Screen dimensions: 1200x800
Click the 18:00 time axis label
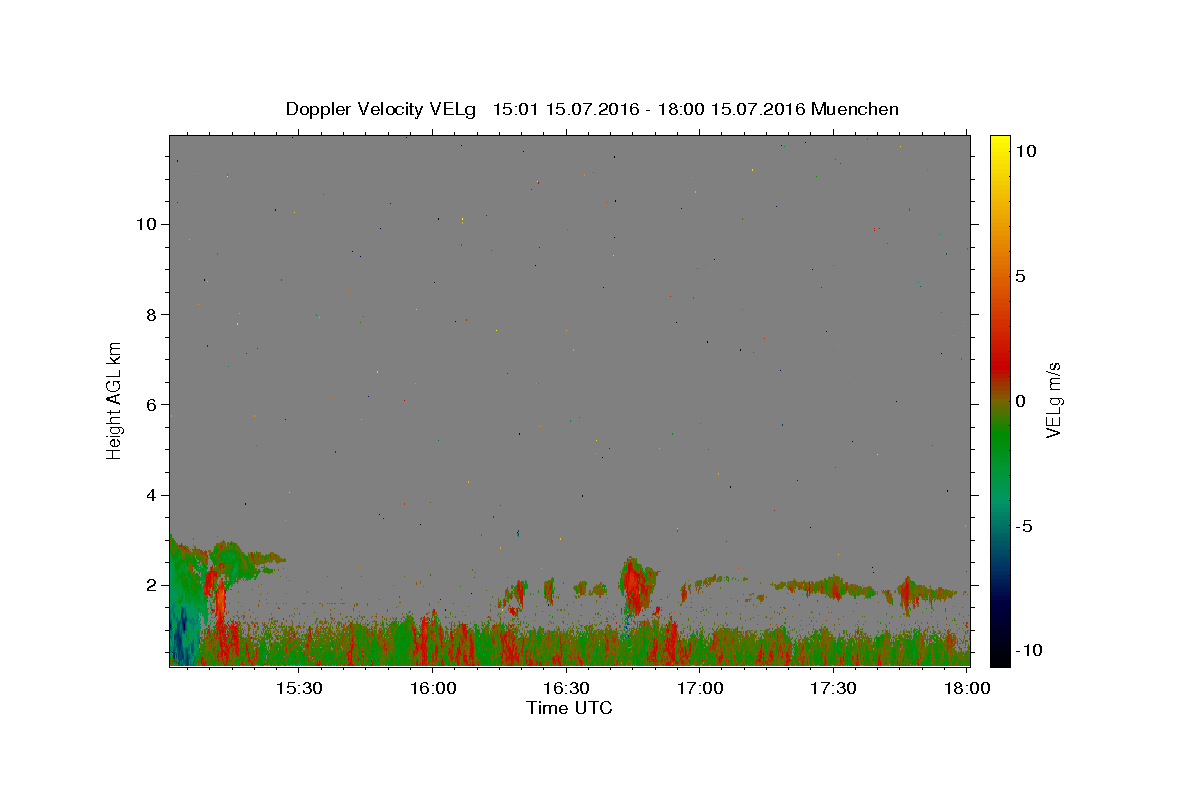968,688
